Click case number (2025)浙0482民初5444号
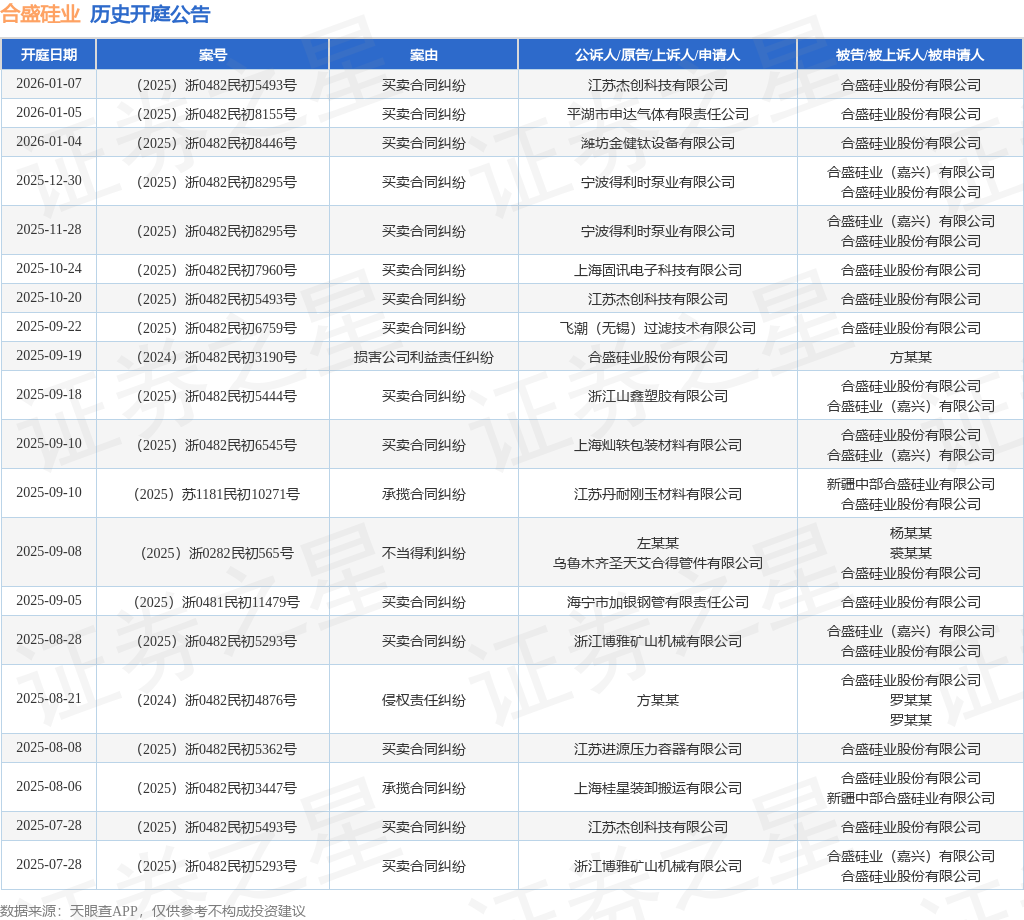Screen dimensions: 1024x920 coord(216,396)
